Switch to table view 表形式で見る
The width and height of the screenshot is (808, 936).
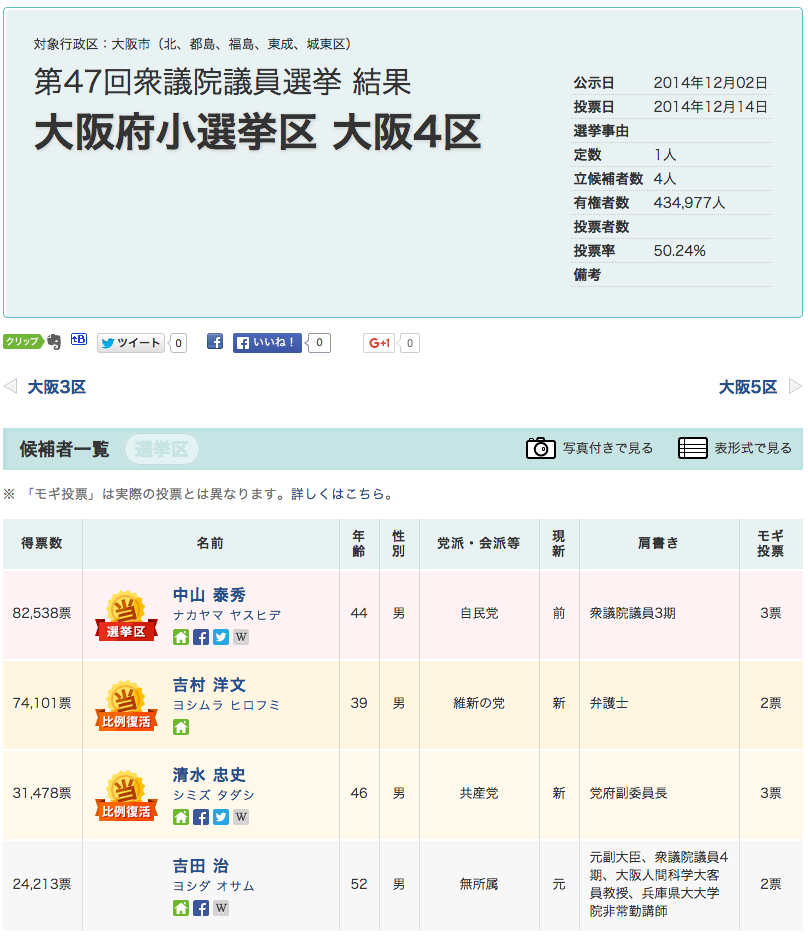735,448
